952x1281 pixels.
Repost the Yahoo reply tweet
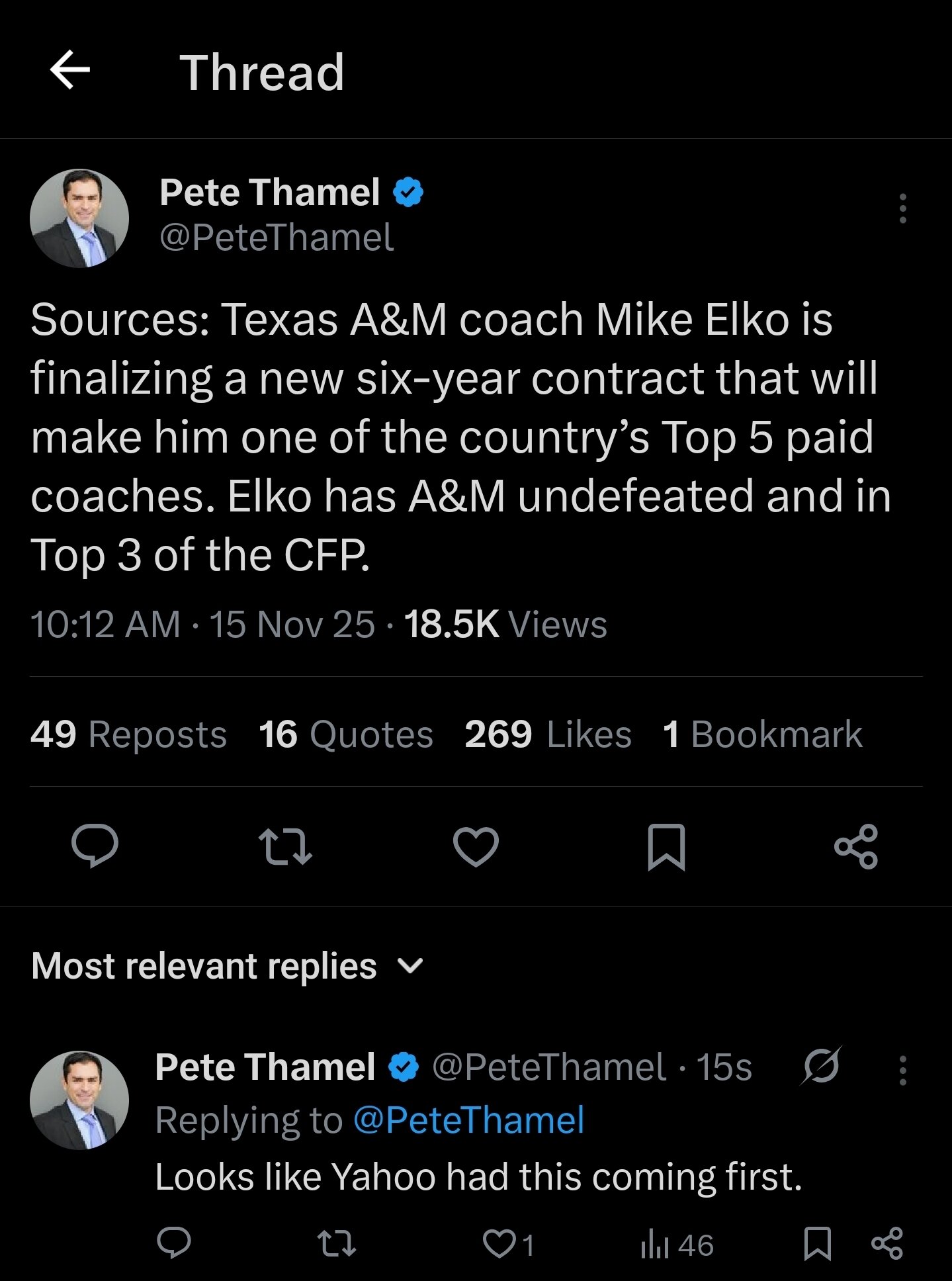[x=336, y=1244]
